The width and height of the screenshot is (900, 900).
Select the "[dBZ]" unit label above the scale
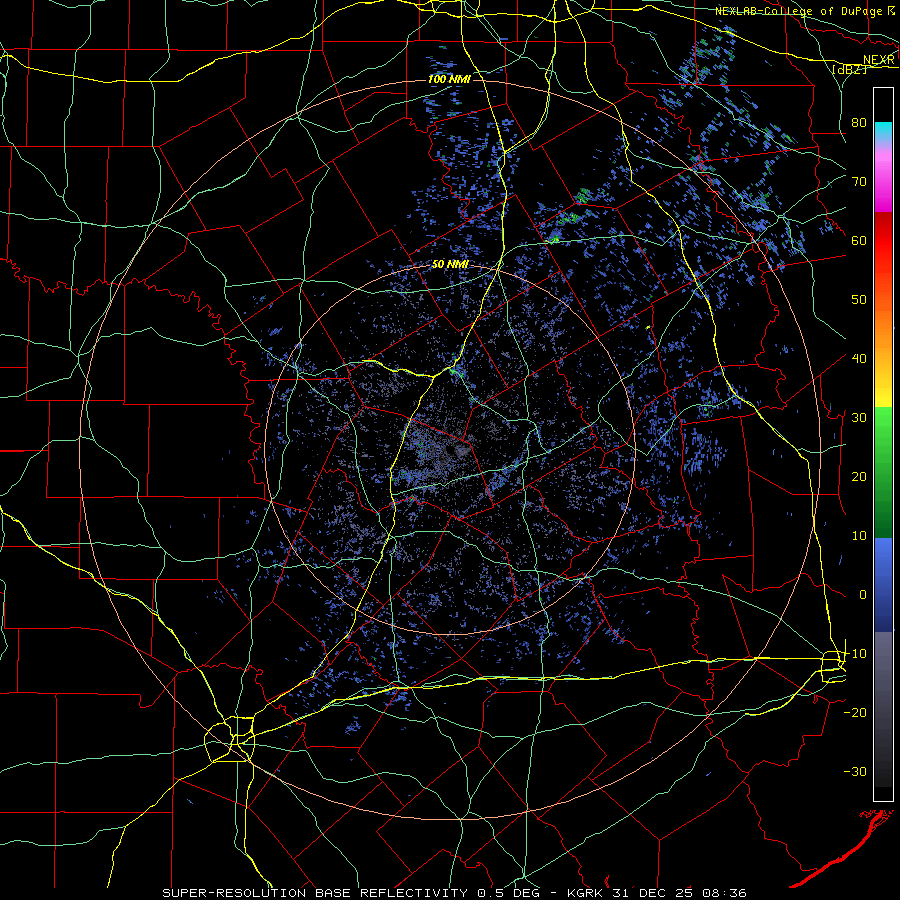(849, 69)
